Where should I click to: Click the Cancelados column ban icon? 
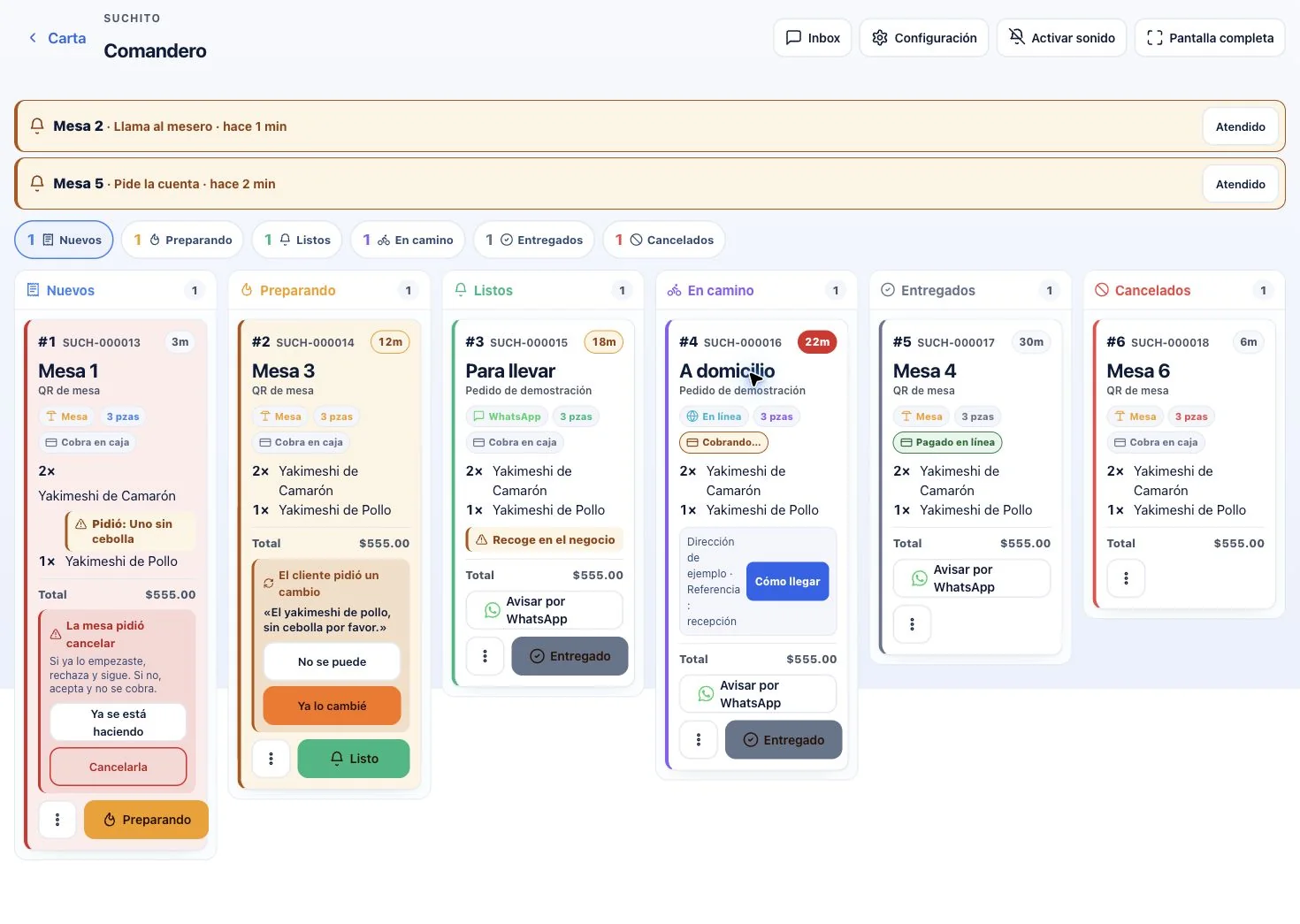coord(1102,290)
